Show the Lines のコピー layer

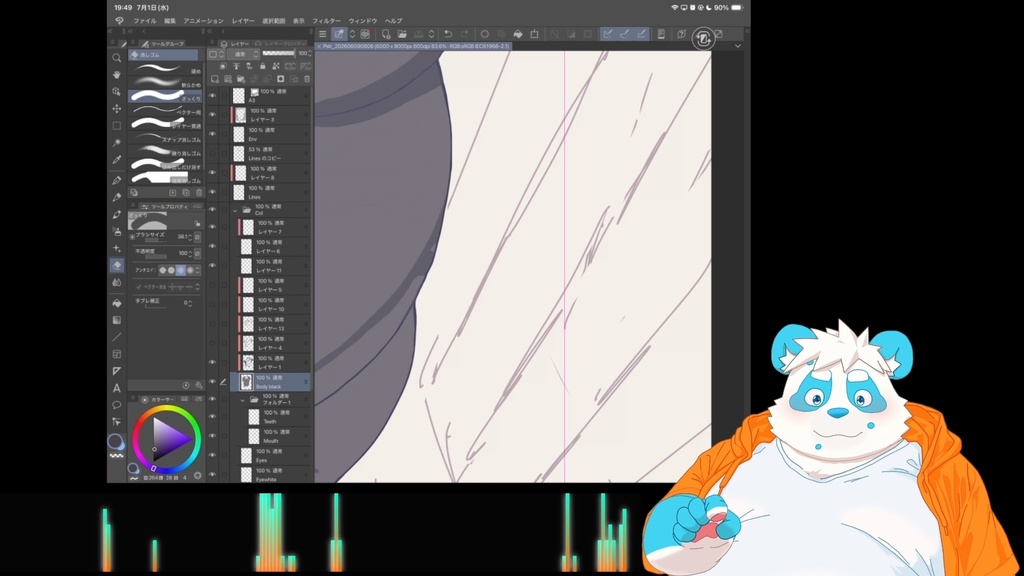tap(212, 153)
